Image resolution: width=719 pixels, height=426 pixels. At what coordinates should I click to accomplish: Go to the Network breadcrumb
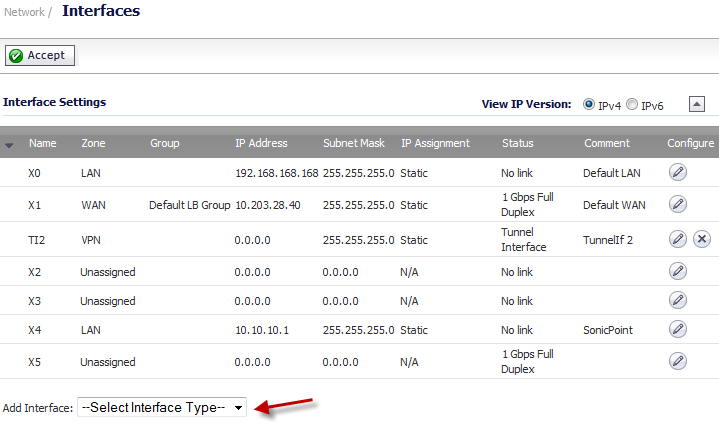click(x=24, y=12)
